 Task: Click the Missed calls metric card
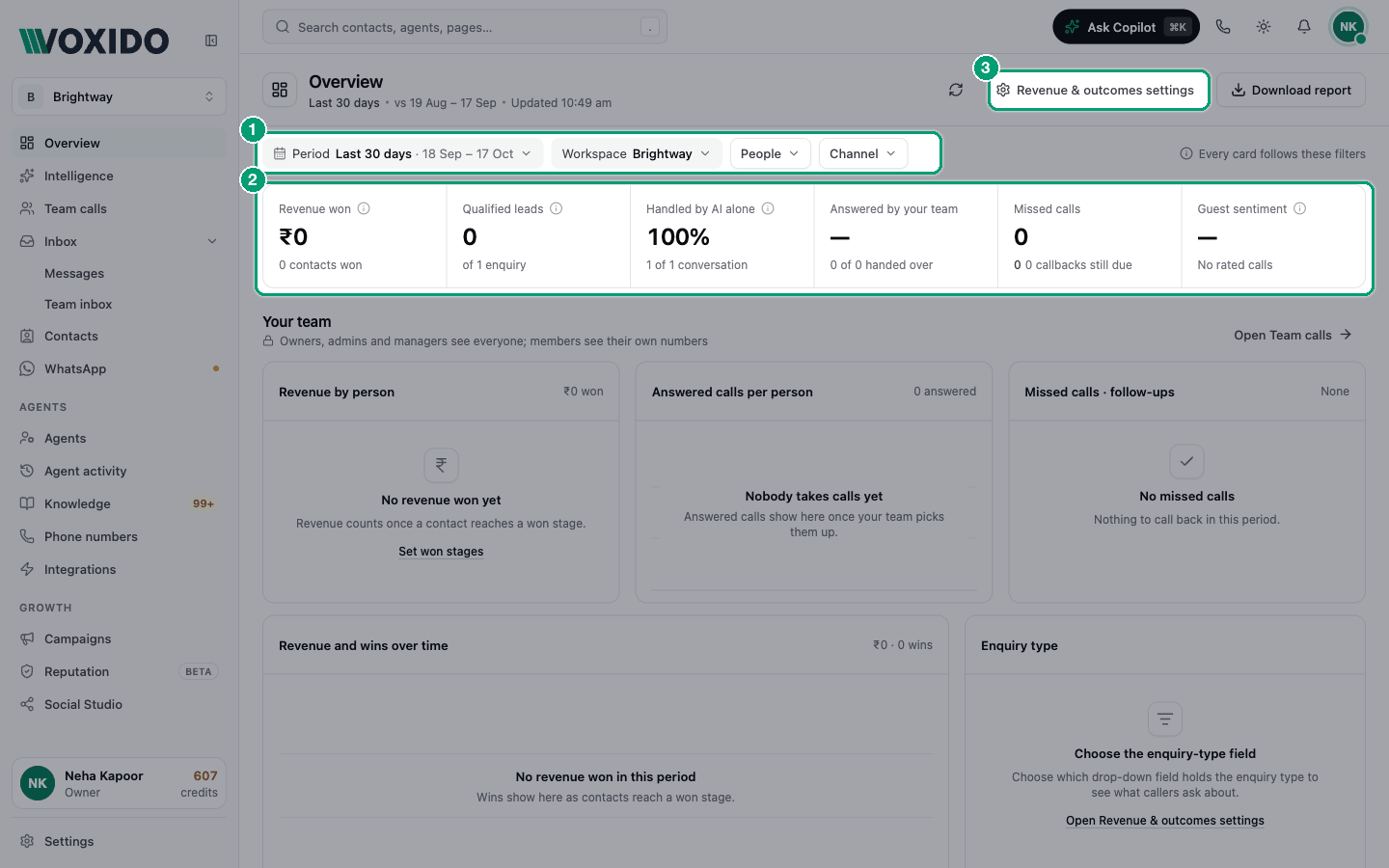tap(1089, 236)
